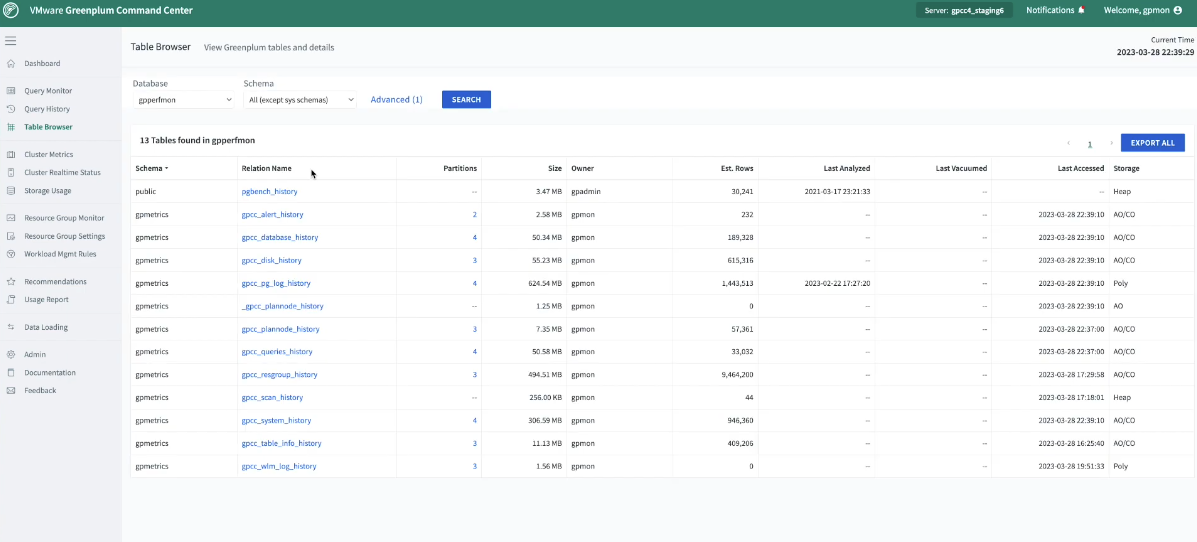Click the Query History clock icon

pyautogui.click(x=11, y=109)
